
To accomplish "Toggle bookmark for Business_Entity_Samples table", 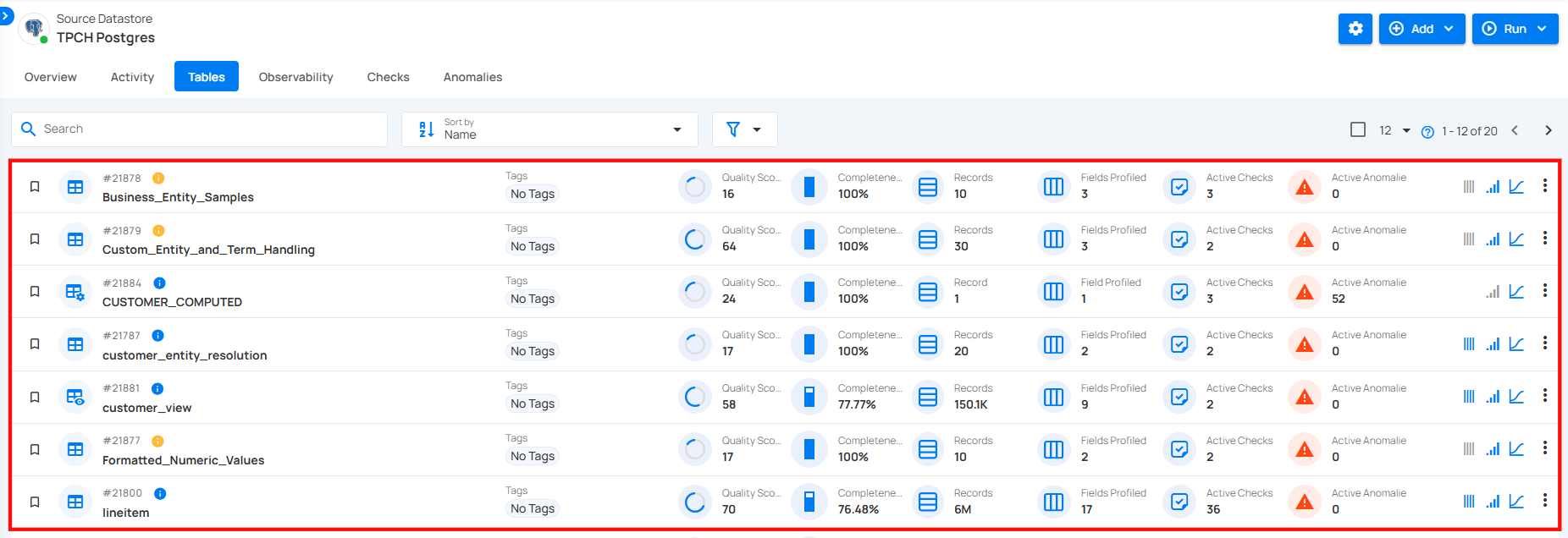I will (35, 186).
